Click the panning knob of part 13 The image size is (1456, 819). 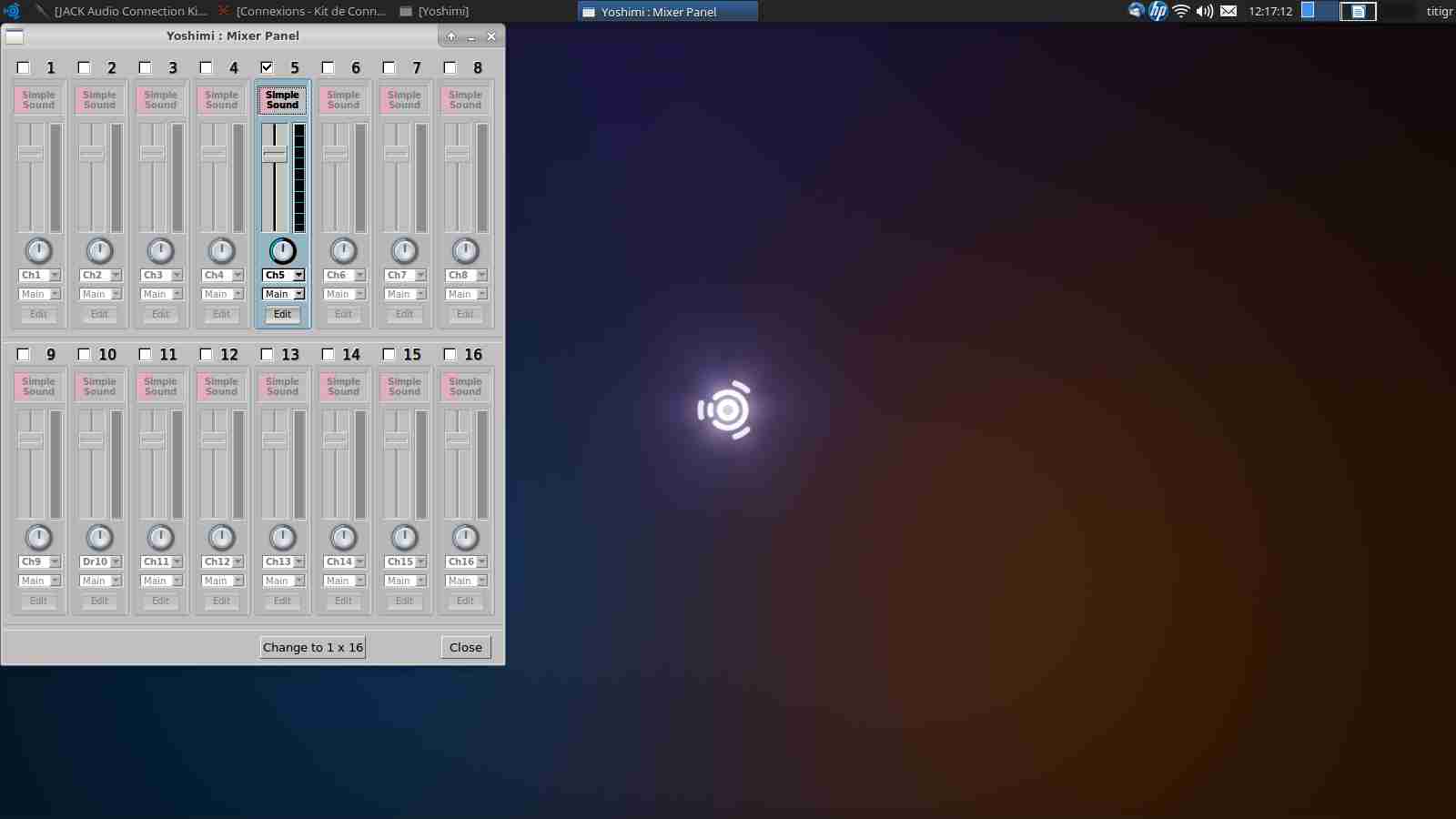[x=282, y=537]
